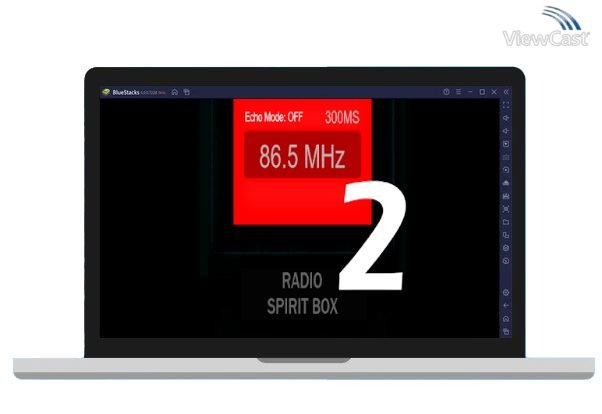
Task: Tap the Radio Spirit Box button
Action: [x=303, y=293]
